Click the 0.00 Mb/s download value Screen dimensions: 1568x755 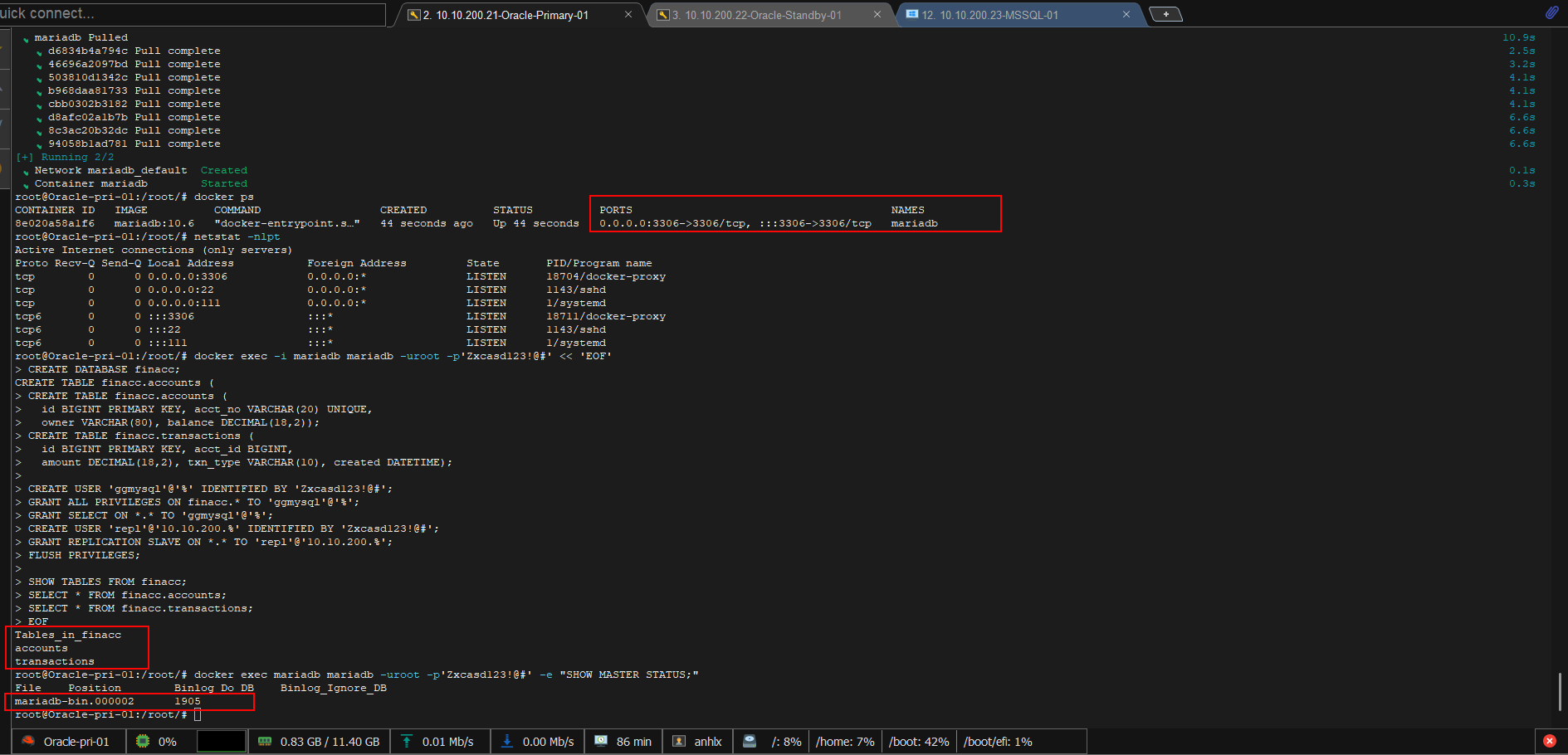point(548,742)
